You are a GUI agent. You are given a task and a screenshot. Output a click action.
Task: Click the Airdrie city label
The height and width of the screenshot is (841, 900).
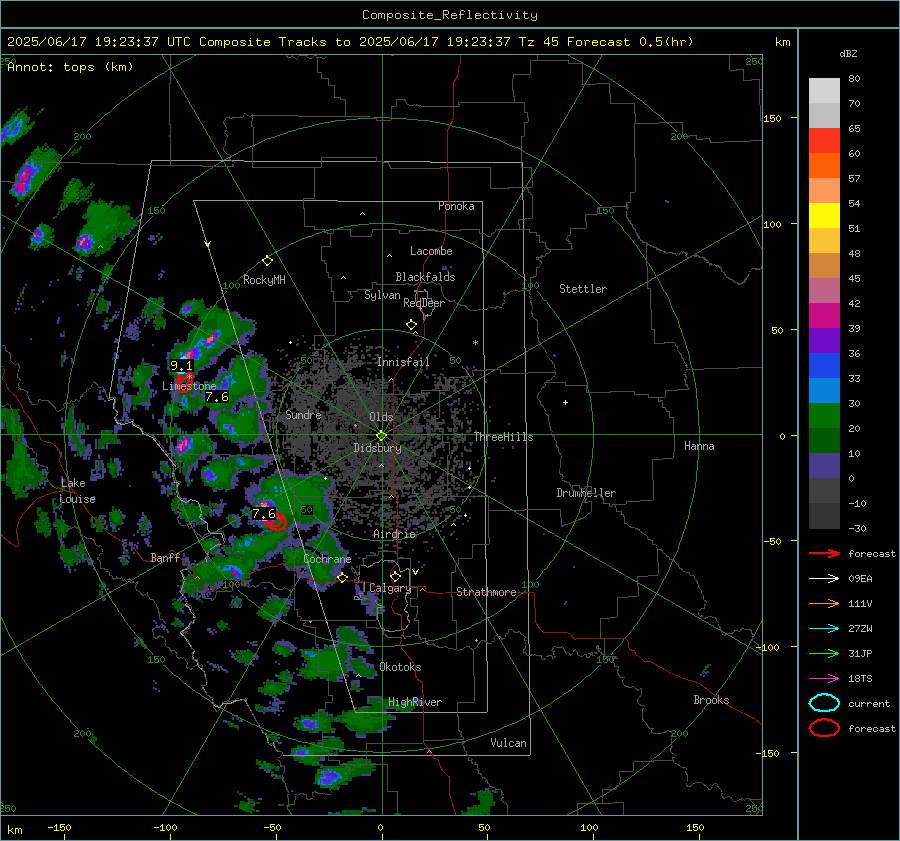point(394,534)
